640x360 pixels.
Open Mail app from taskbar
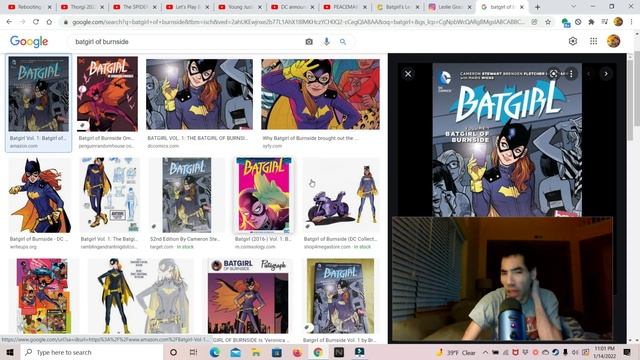(236, 352)
